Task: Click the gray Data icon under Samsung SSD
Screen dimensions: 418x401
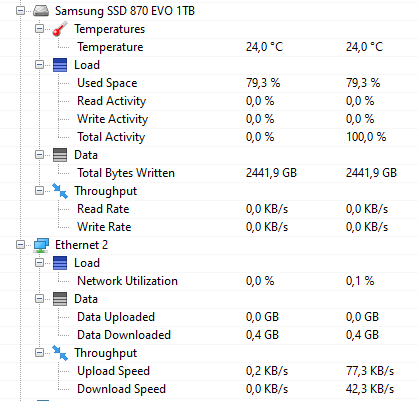Action: pos(60,155)
